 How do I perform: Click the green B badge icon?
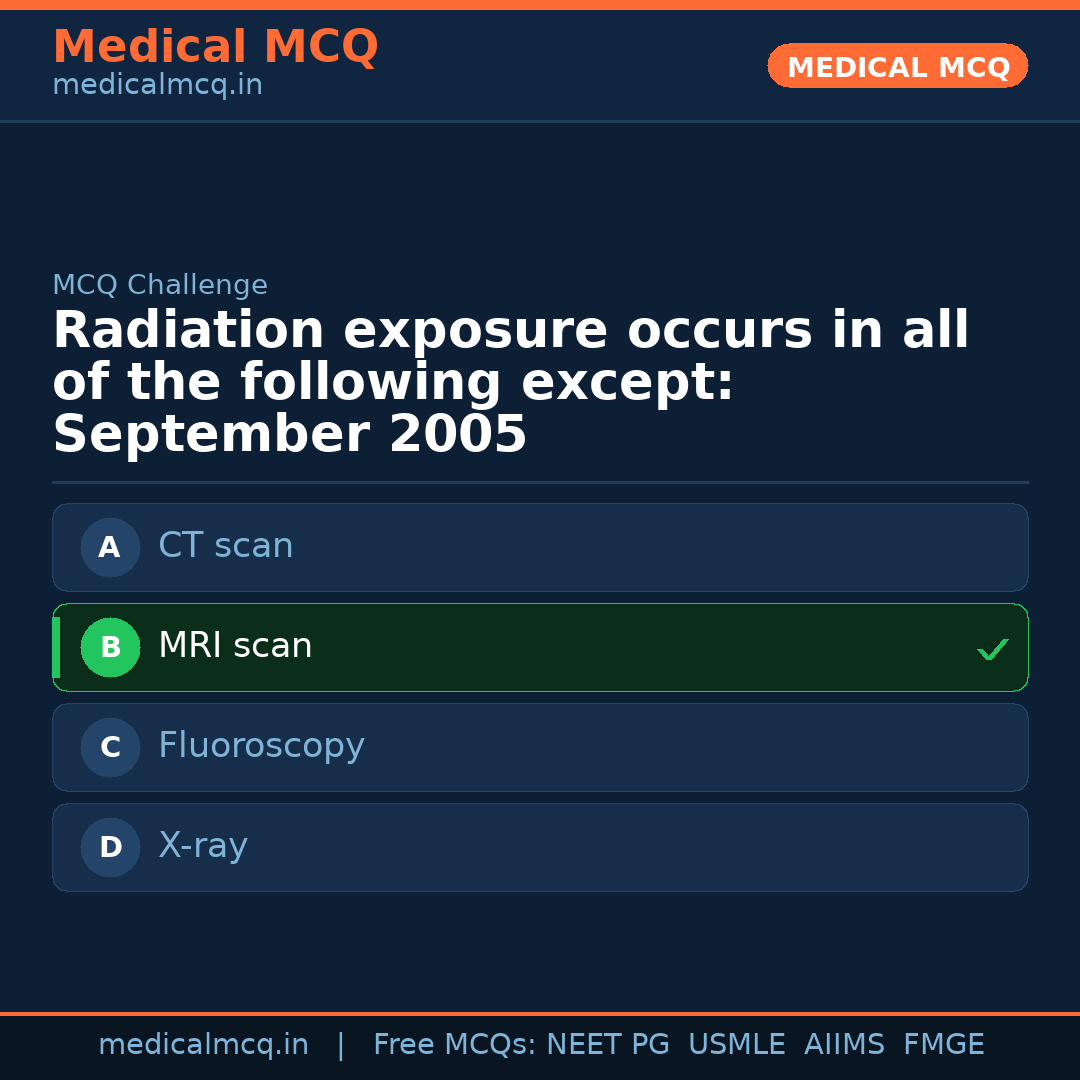tap(110, 647)
